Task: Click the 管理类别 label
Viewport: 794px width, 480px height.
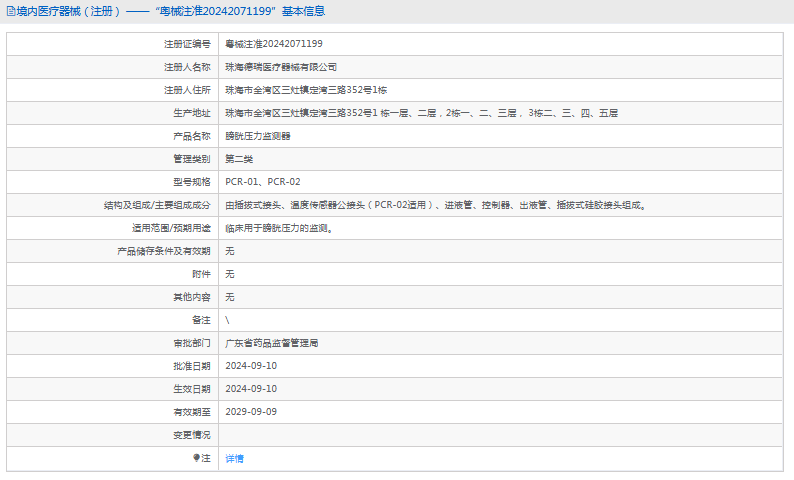Action: (x=191, y=159)
